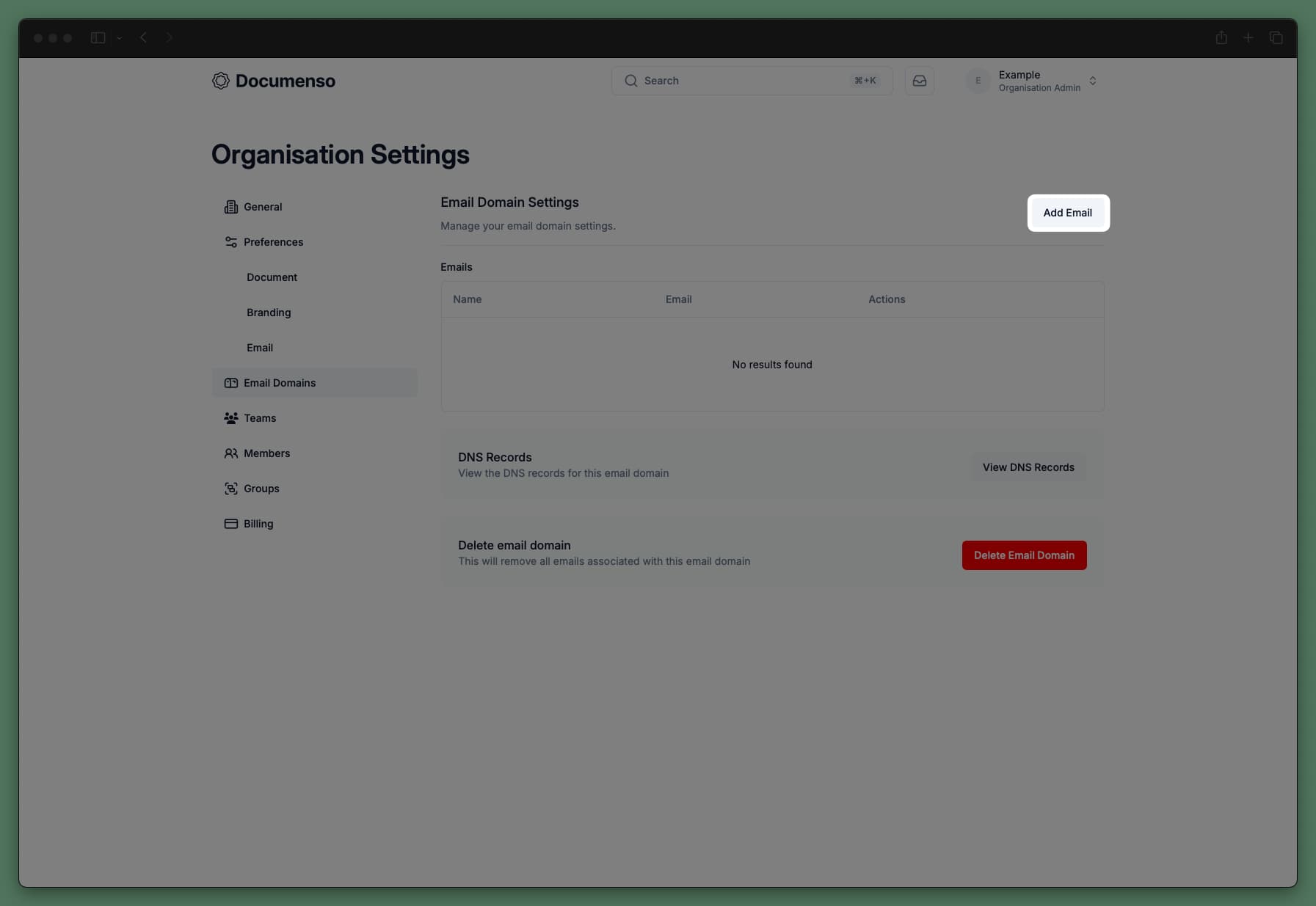
Task: Click the Groups sidebar icon
Action: coord(231,489)
